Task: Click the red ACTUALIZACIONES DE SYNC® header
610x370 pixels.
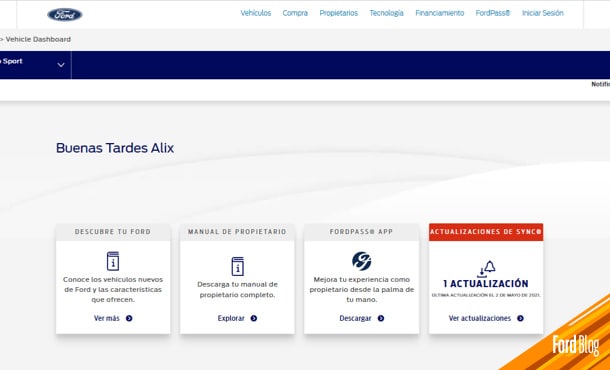Action: tap(486, 232)
